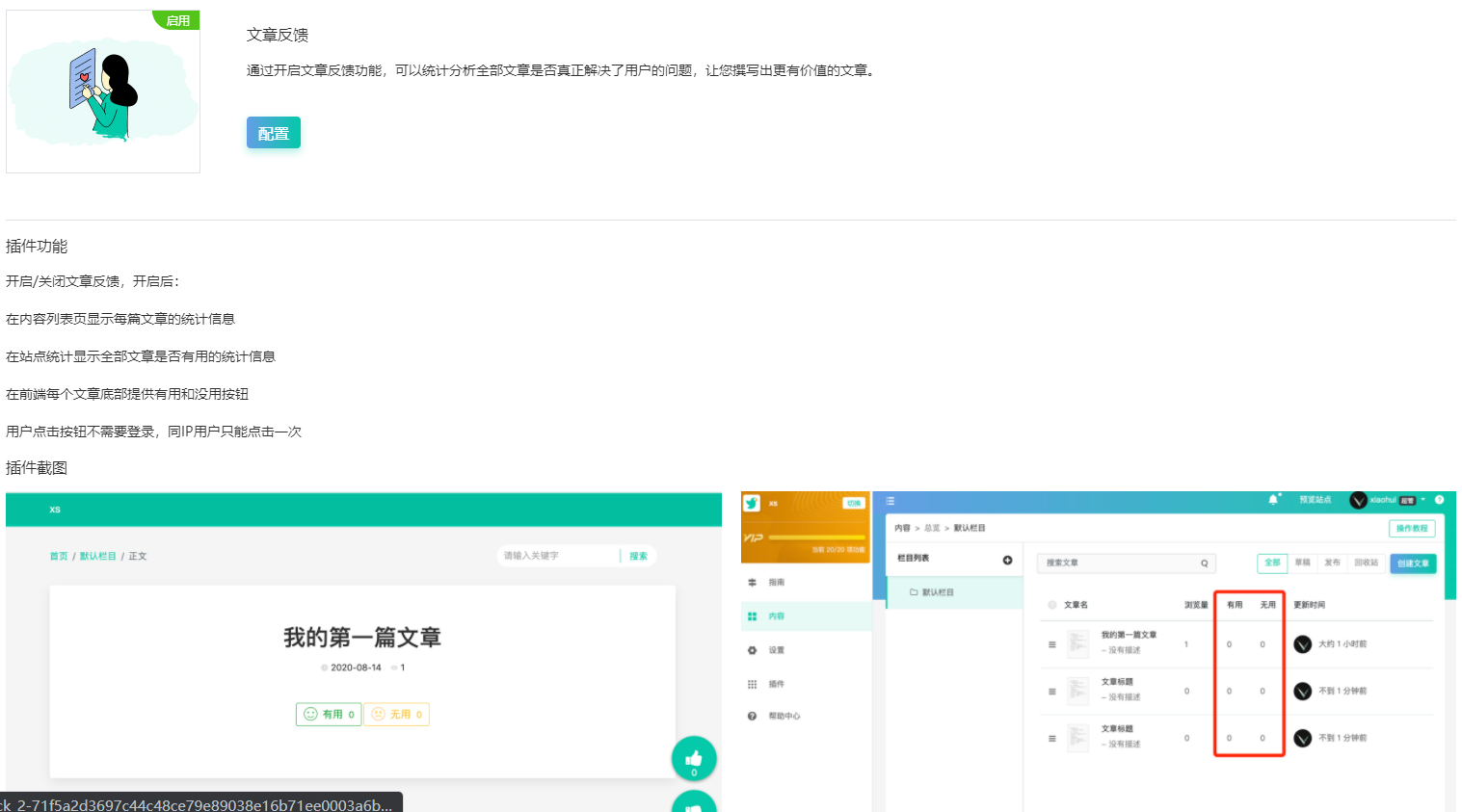Viewport: 1462px width, 812px height.
Task: Click the blue 配置 button
Action: (274, 133)
